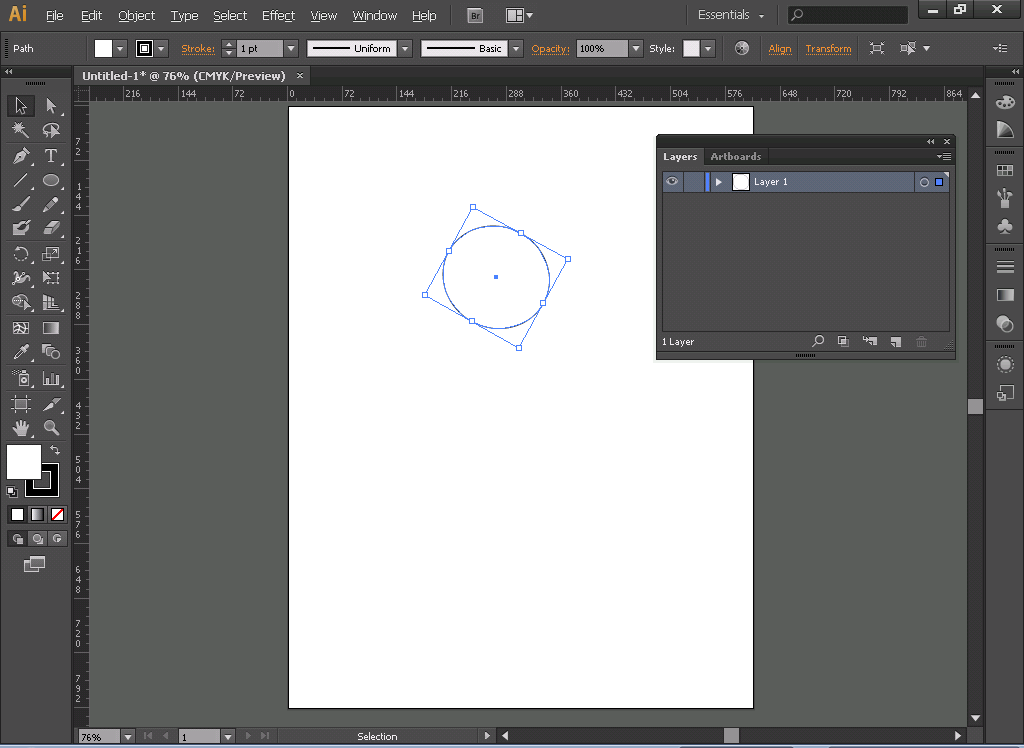Select the Perspective Grid tool
The width and height of the screenshot is (1024, 748).
tap(51, 302)
